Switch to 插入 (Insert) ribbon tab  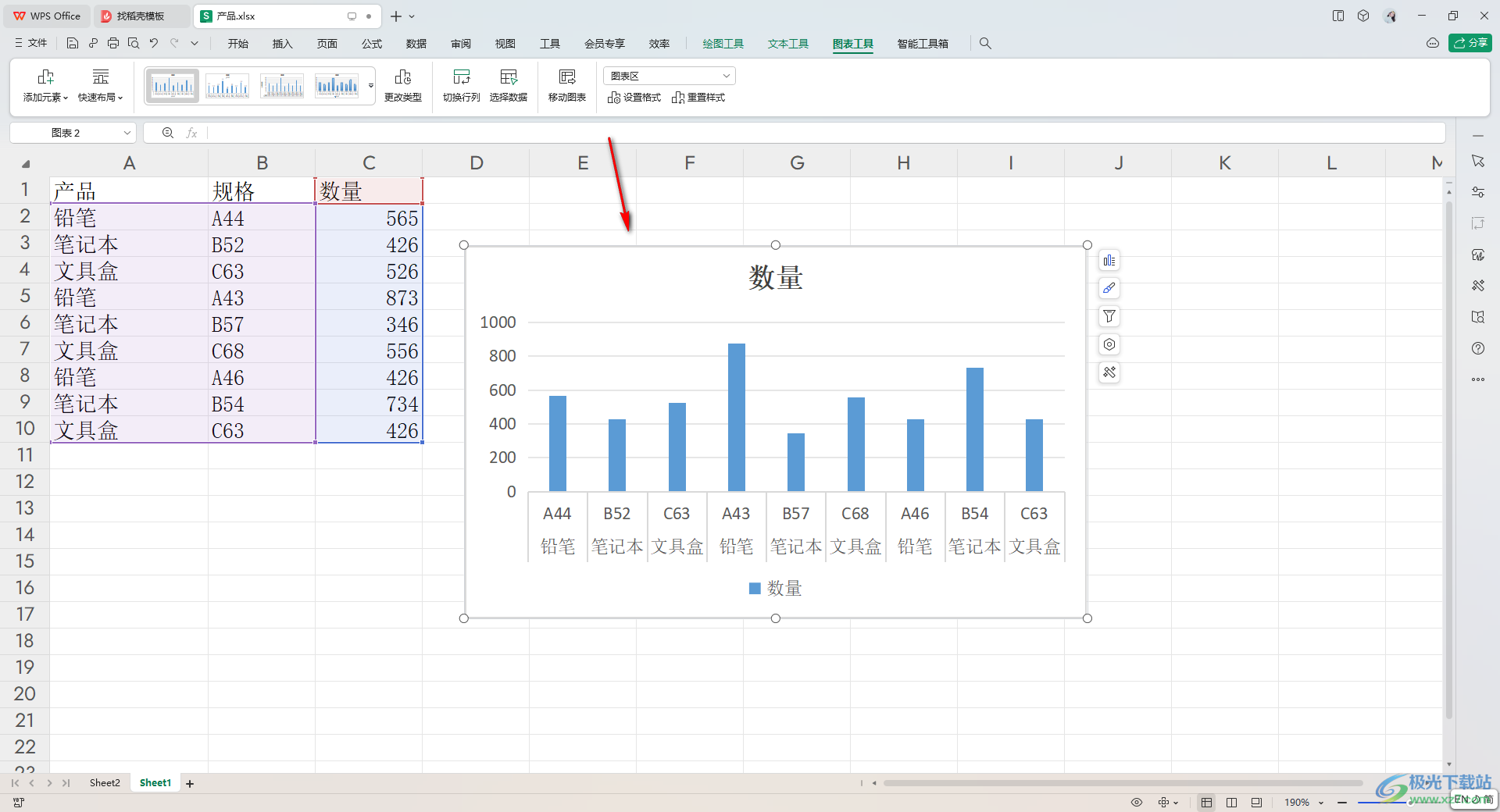tap(282, 44)
